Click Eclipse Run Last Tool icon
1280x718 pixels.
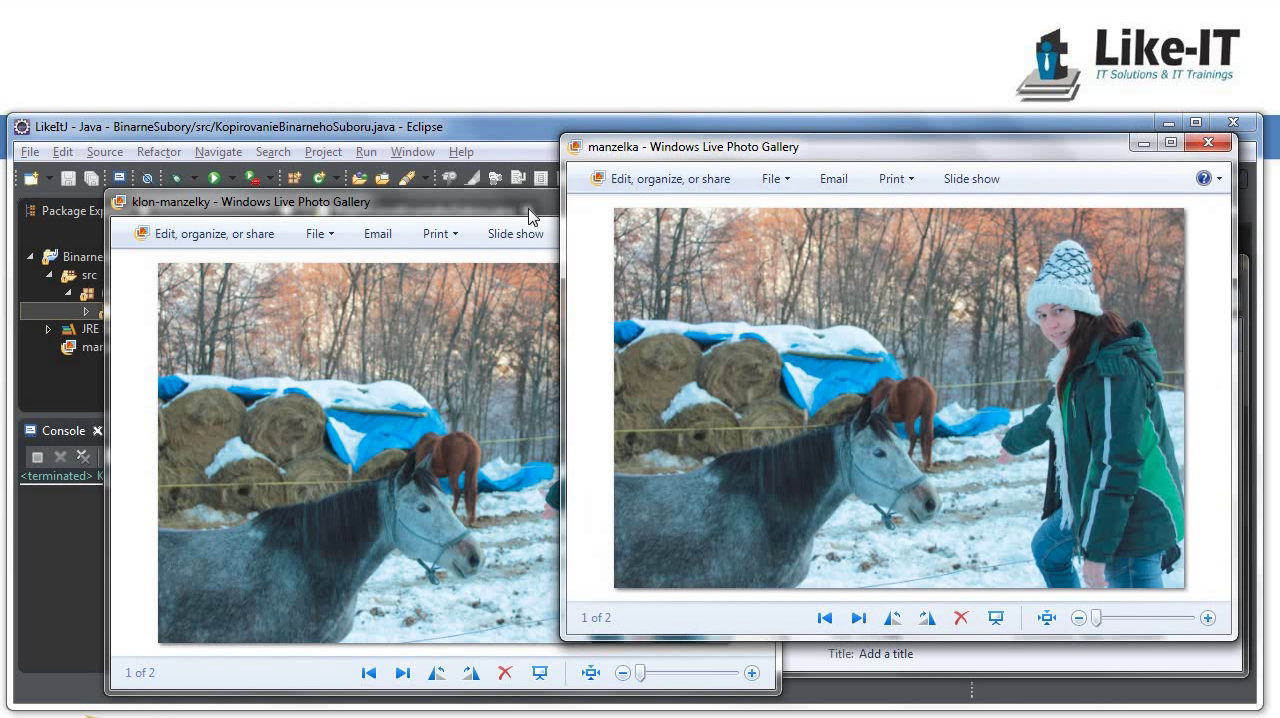[253, 178]
